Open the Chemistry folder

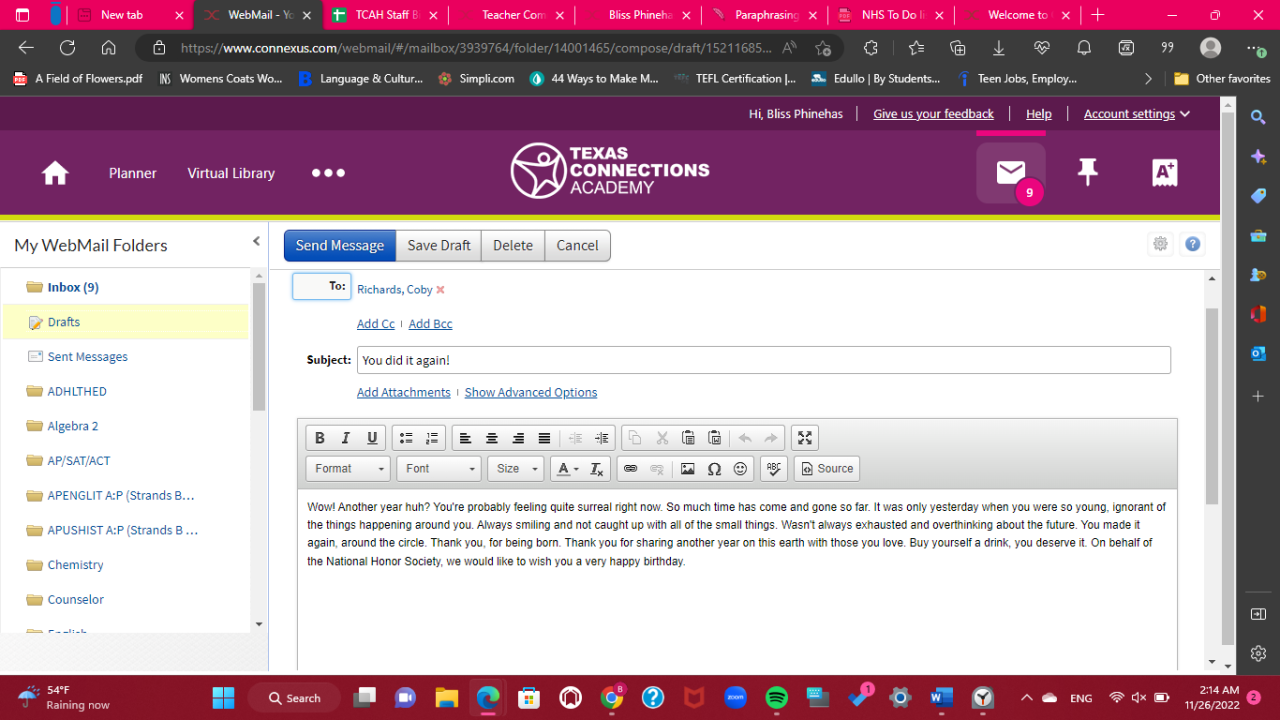click(76, 565)
